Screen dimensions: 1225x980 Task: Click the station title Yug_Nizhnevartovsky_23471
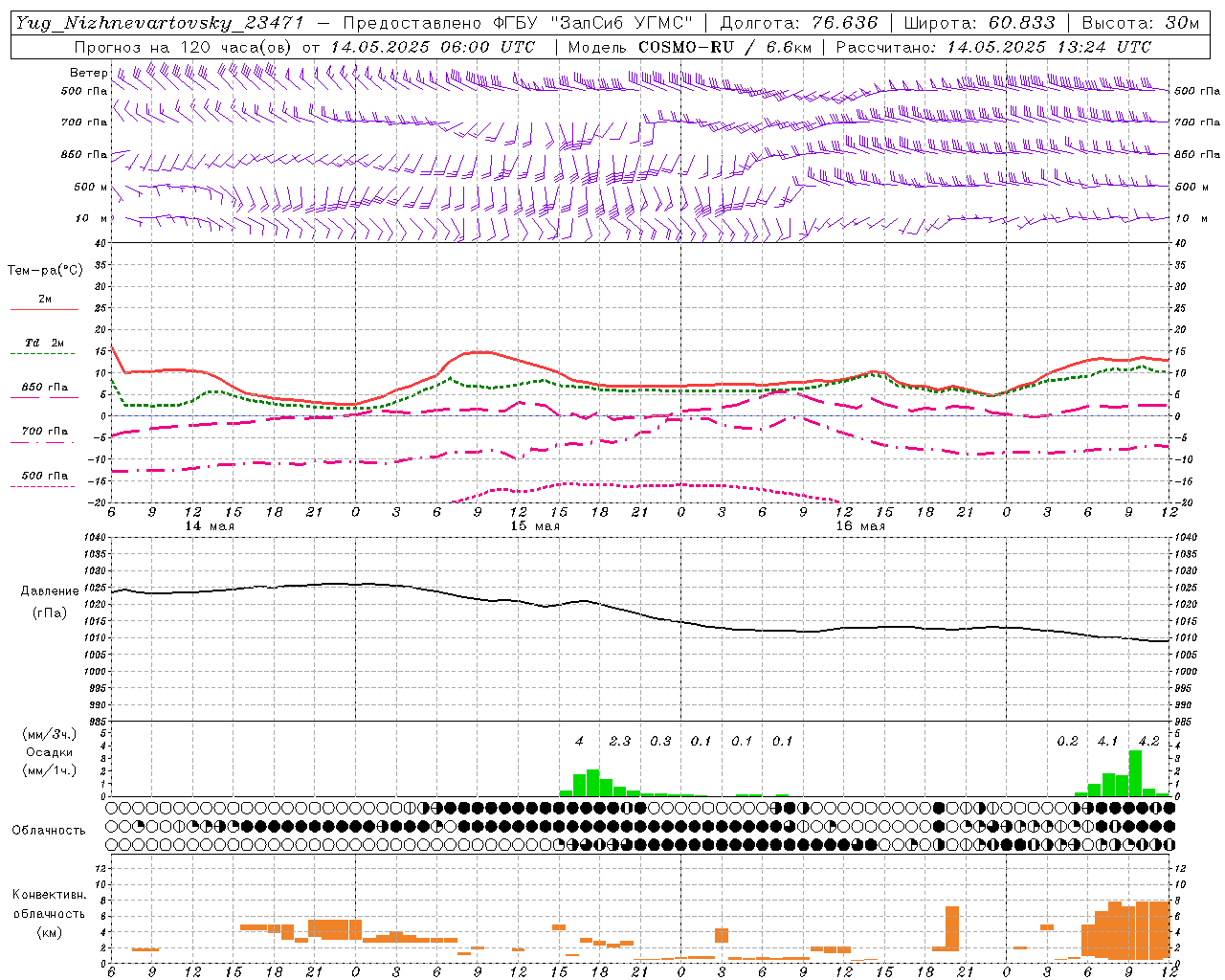(160, 24)
